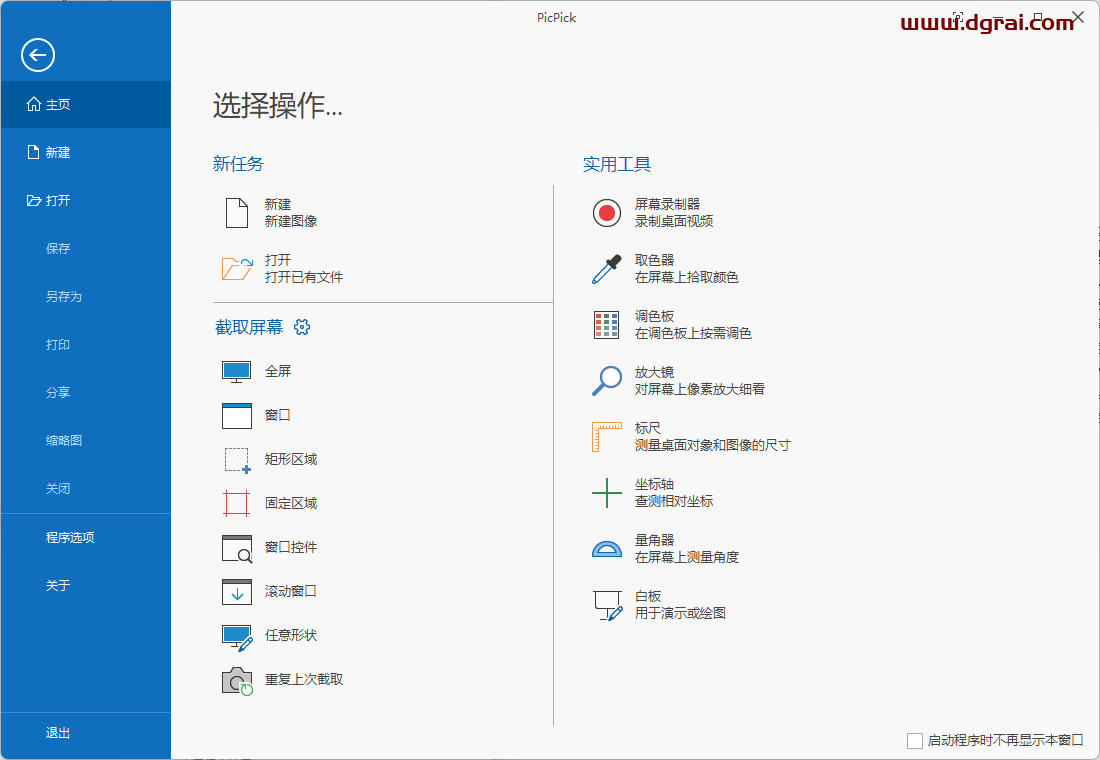1100x760 pixels.
Task: Open capture settings gear beside 截取屏幕
Action: click(x=302, y=327)
